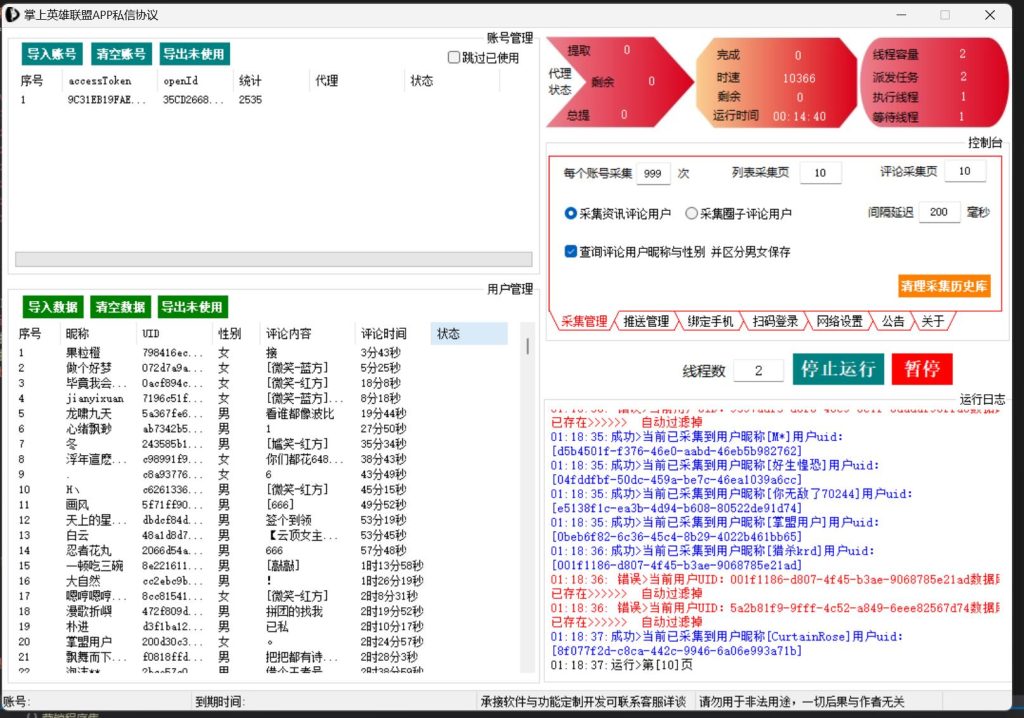Go to the 扫码登录 tab
Screen dimensions: 1024x718
(x=775, y=321)
